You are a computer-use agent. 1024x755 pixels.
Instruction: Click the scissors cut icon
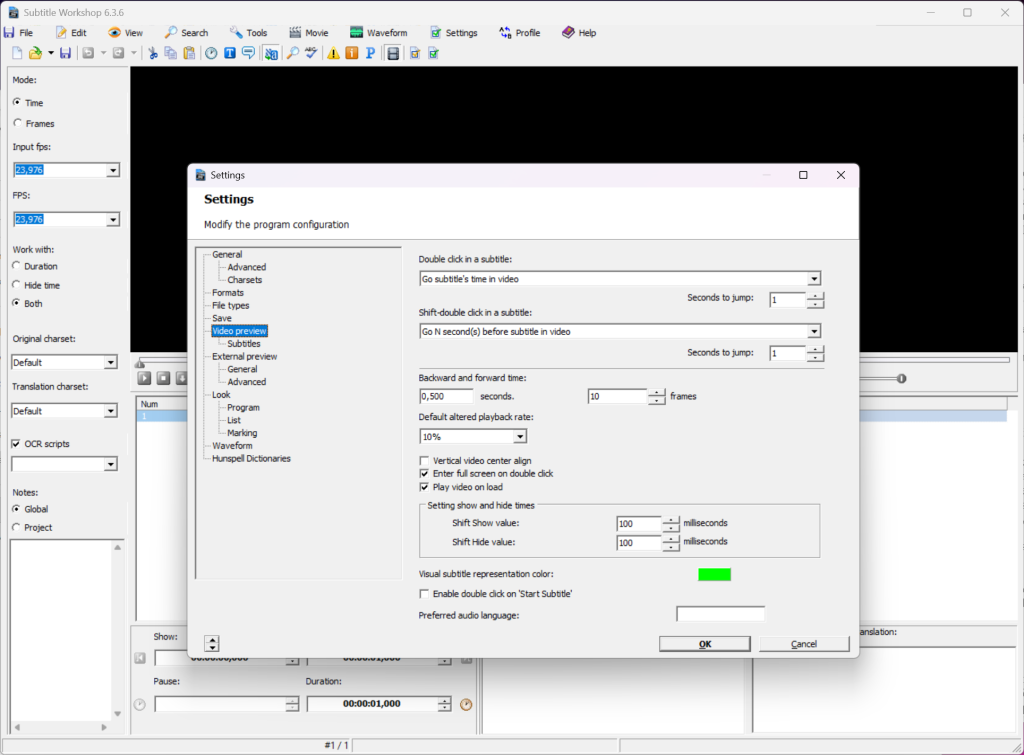153,54
